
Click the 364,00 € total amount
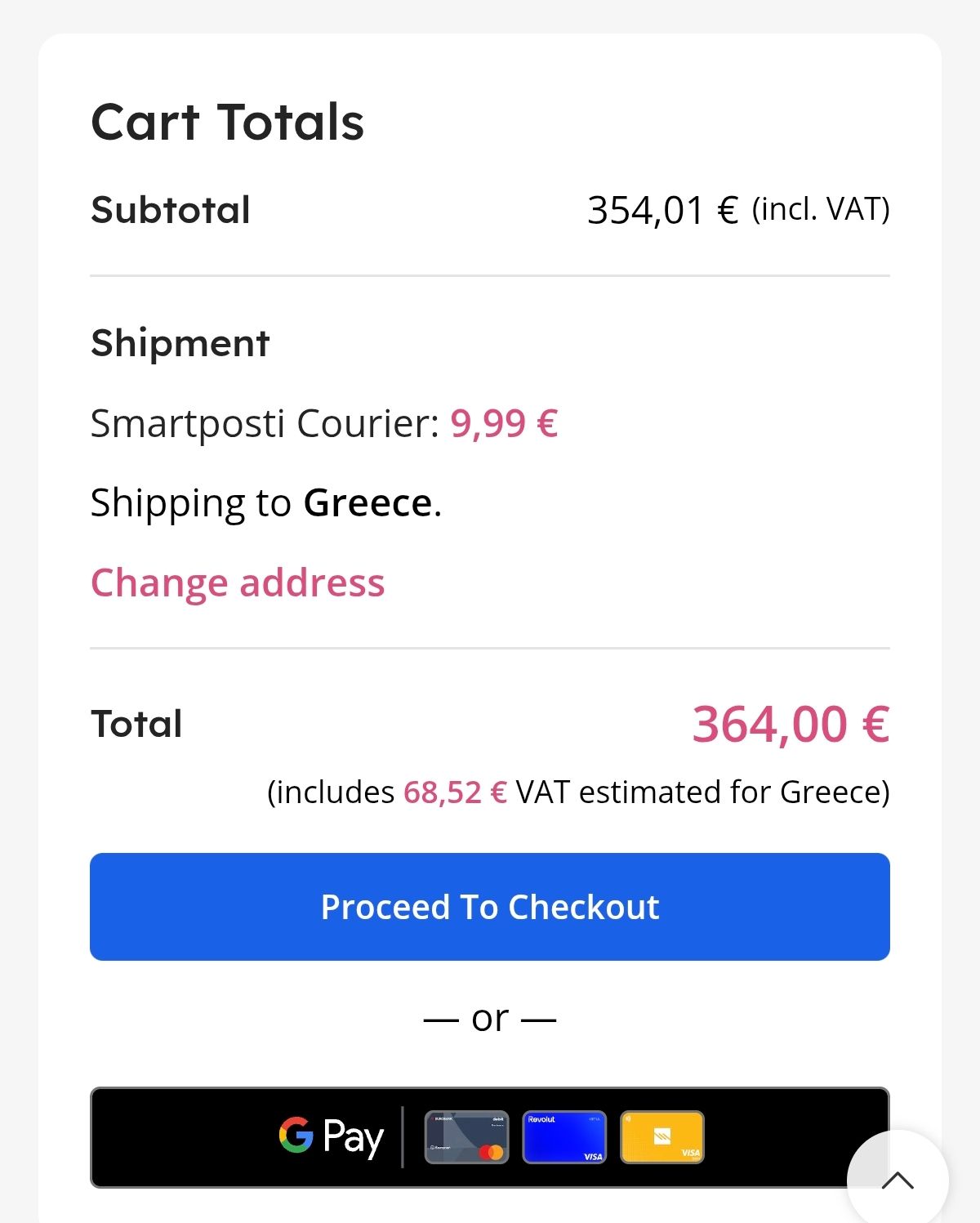tap(791, 724)
